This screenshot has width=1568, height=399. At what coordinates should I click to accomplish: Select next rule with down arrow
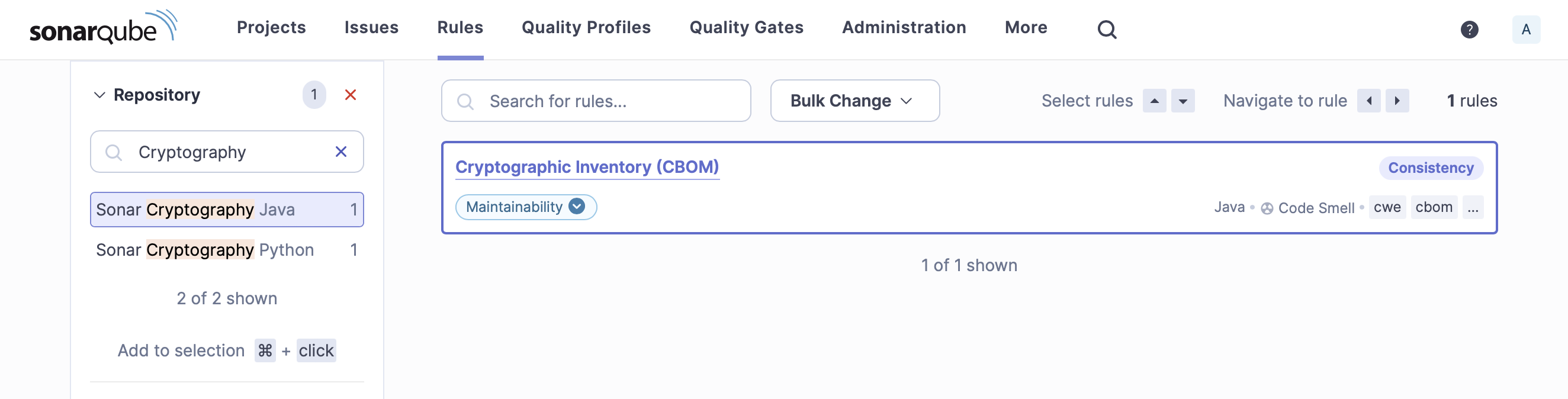point(1182,101)
